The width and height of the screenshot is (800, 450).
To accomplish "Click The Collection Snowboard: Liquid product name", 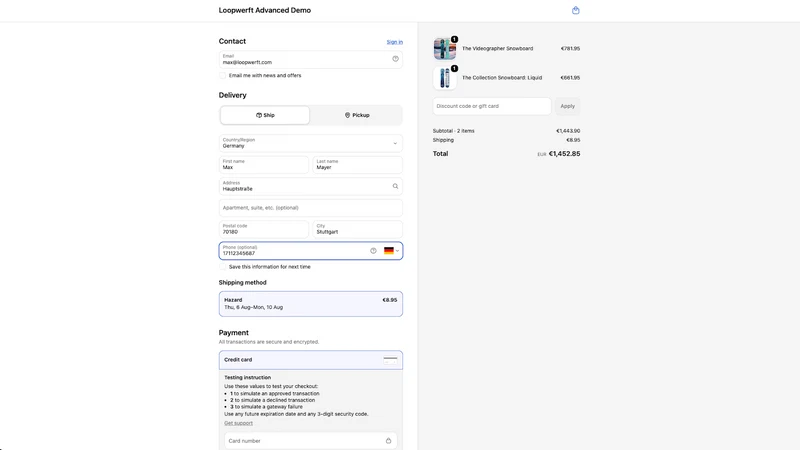I will (x=502, y=78).
